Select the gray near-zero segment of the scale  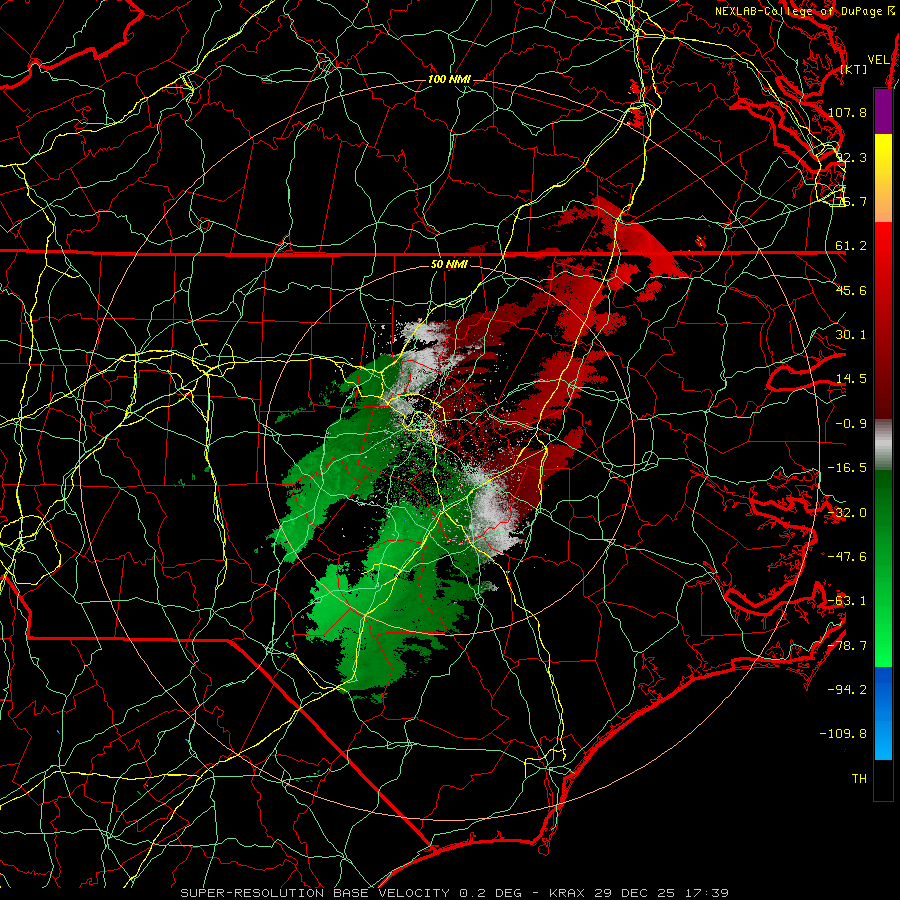click(x=883, y=445)
